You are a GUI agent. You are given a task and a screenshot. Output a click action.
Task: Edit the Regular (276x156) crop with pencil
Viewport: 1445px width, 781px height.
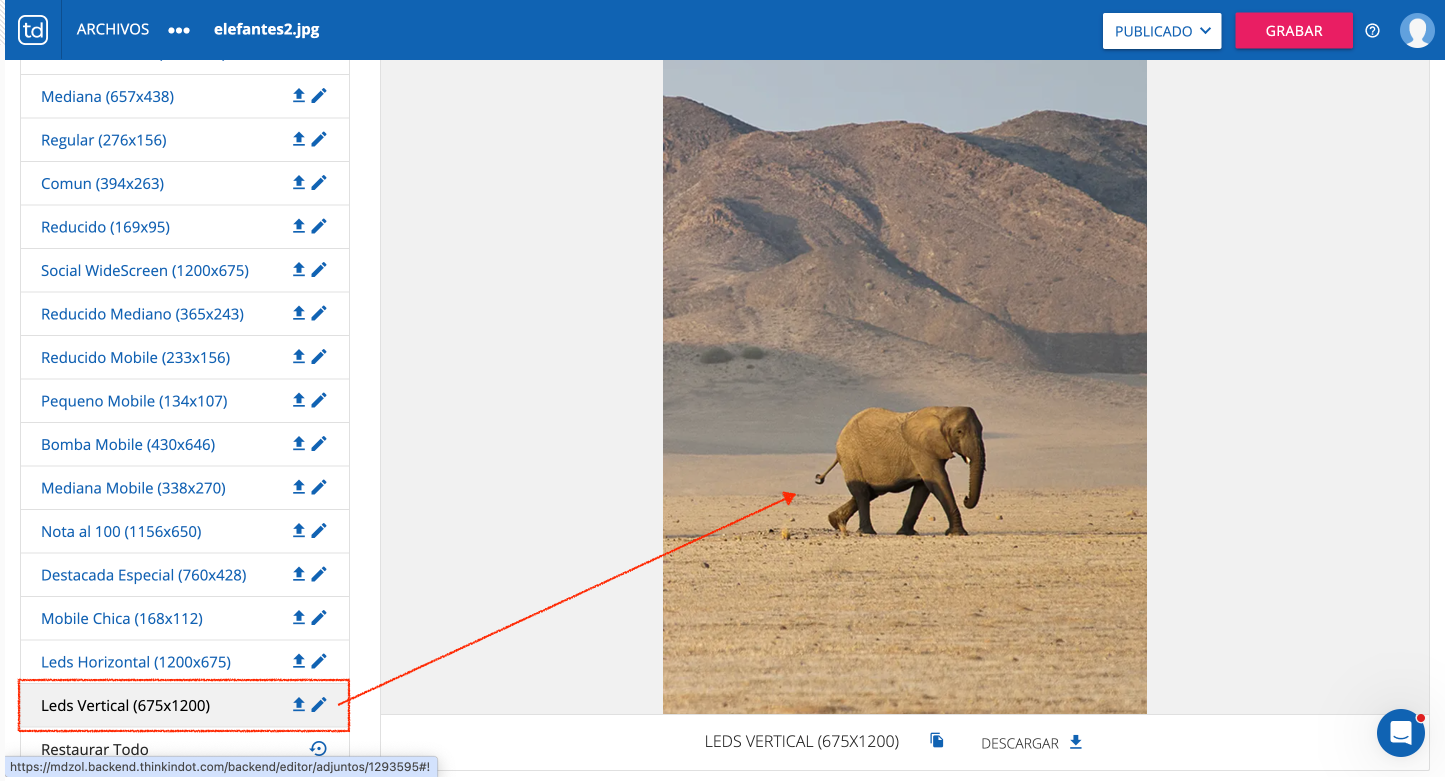pyautogui.click(x=319, y=139)
